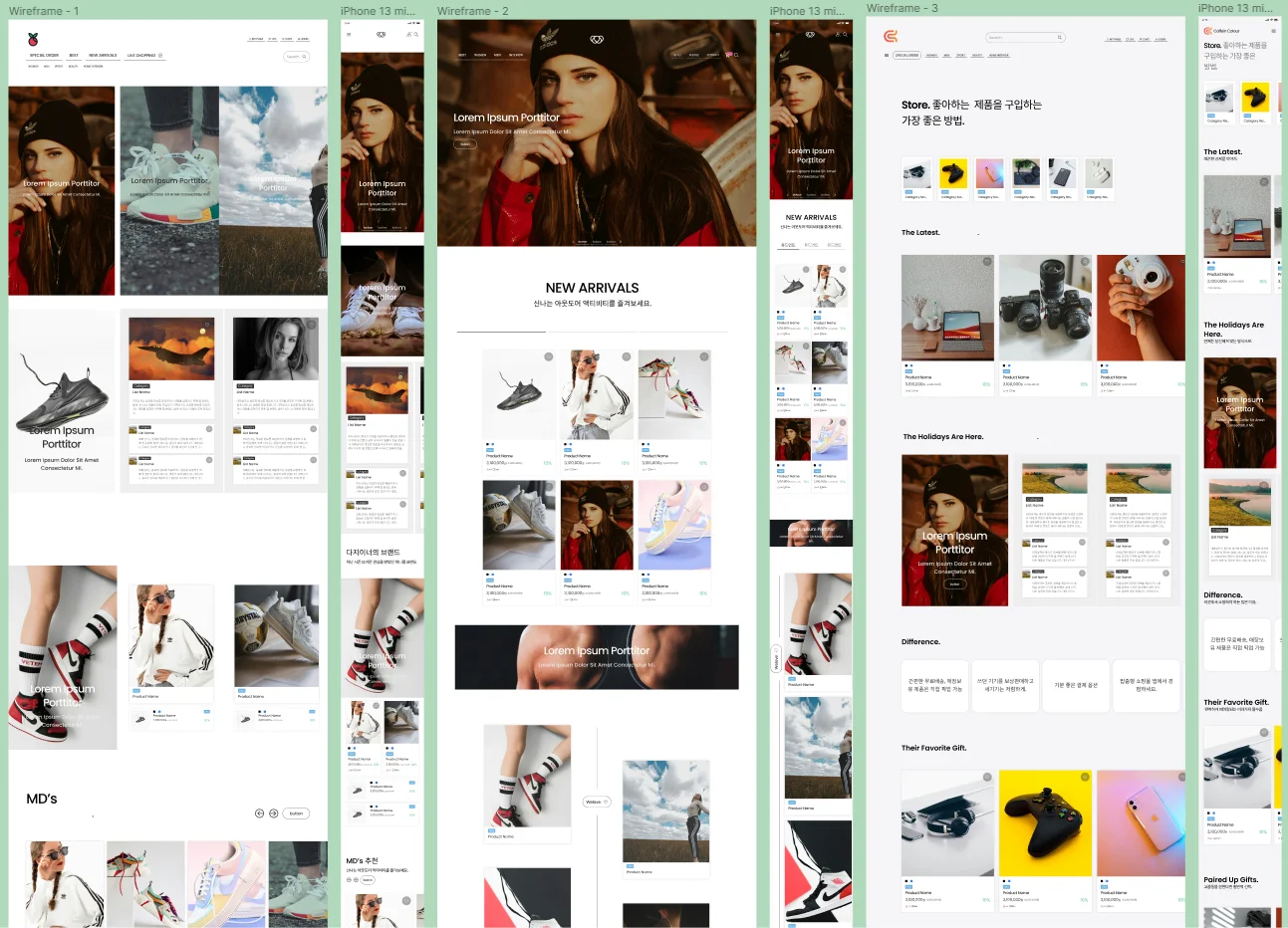The image size is (1288, 928).
Task: Click the magnifier icon in Wireframe 2 header
Action: 736,55
